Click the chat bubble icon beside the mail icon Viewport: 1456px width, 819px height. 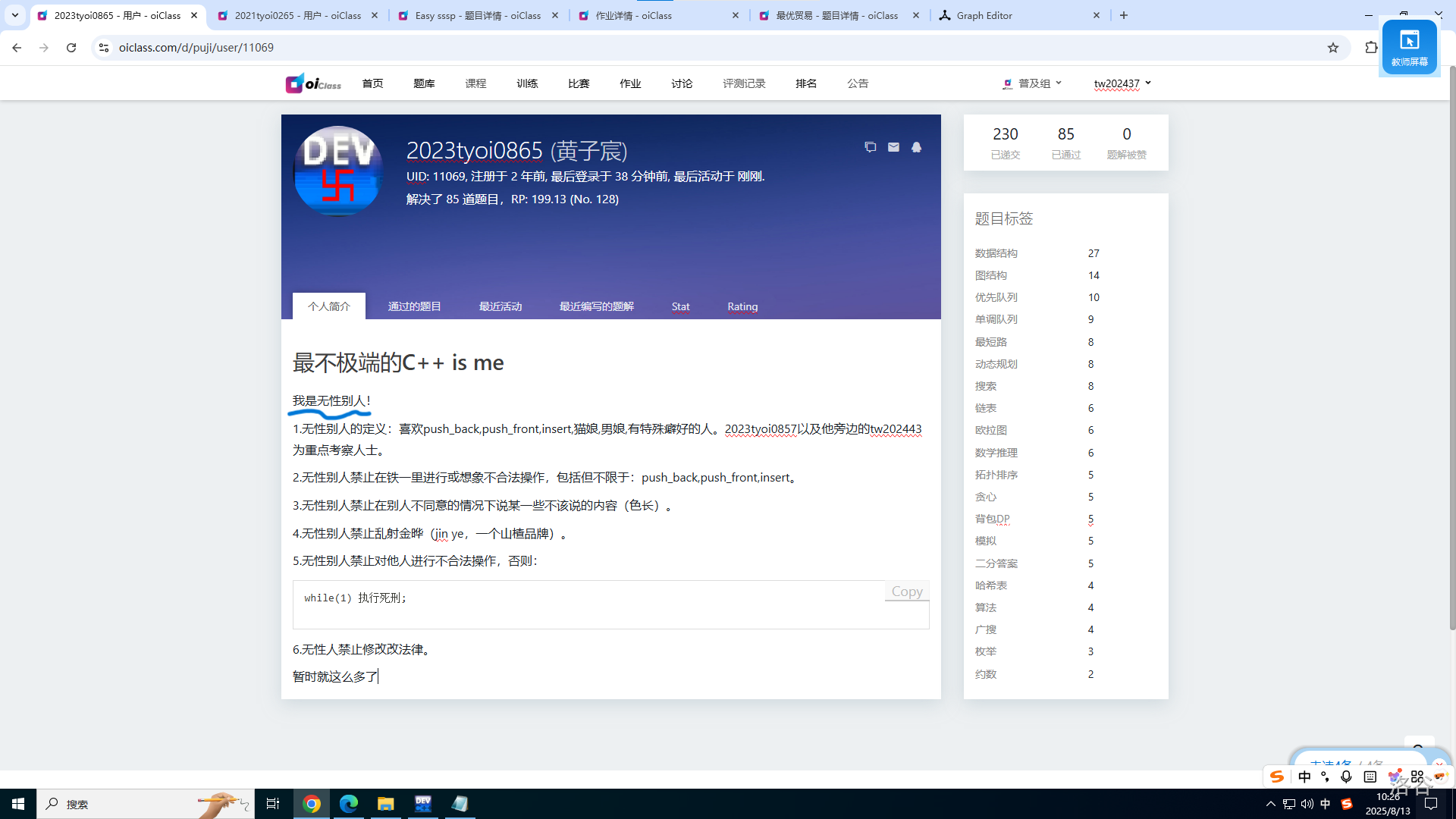point(870,147)
